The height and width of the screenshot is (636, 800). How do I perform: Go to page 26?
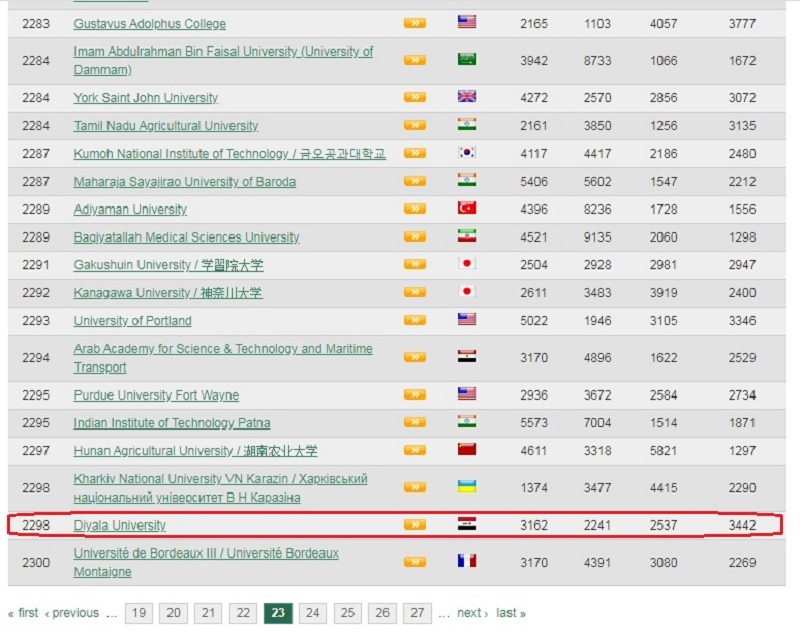click(x=383, y=613)
